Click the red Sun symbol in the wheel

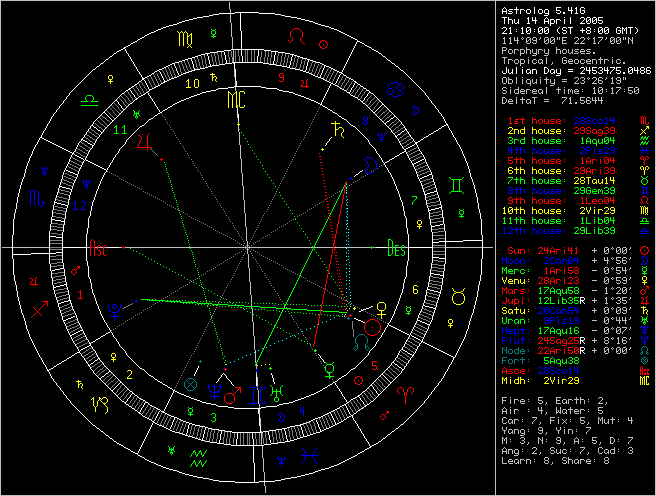tap(372, 326)
